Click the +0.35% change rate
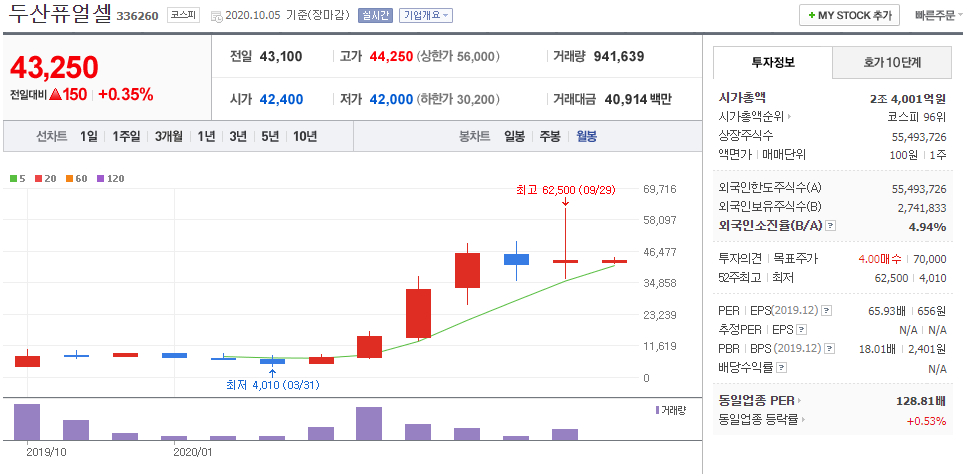Viewport: 963px width, 474px height. 125,94
